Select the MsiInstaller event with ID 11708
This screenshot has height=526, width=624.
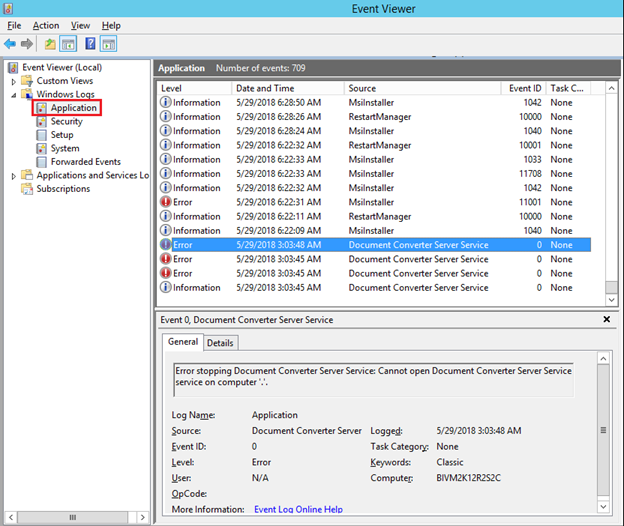(374, 173)
